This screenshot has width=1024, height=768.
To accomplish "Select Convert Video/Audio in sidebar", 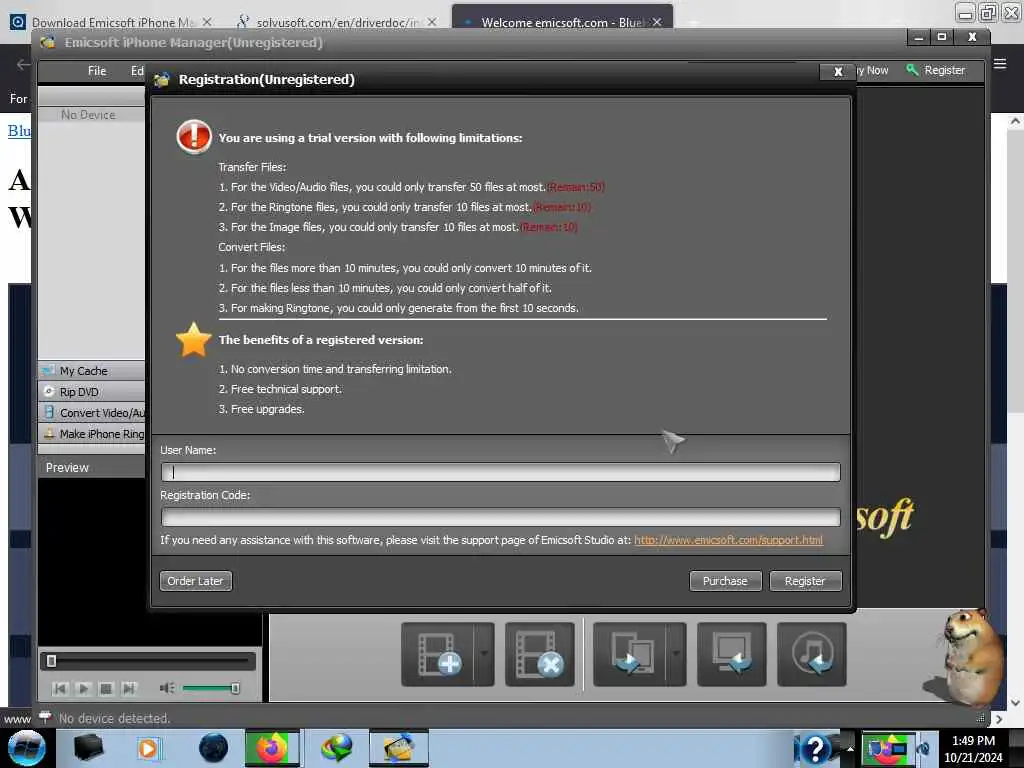I will click(92, 413).
